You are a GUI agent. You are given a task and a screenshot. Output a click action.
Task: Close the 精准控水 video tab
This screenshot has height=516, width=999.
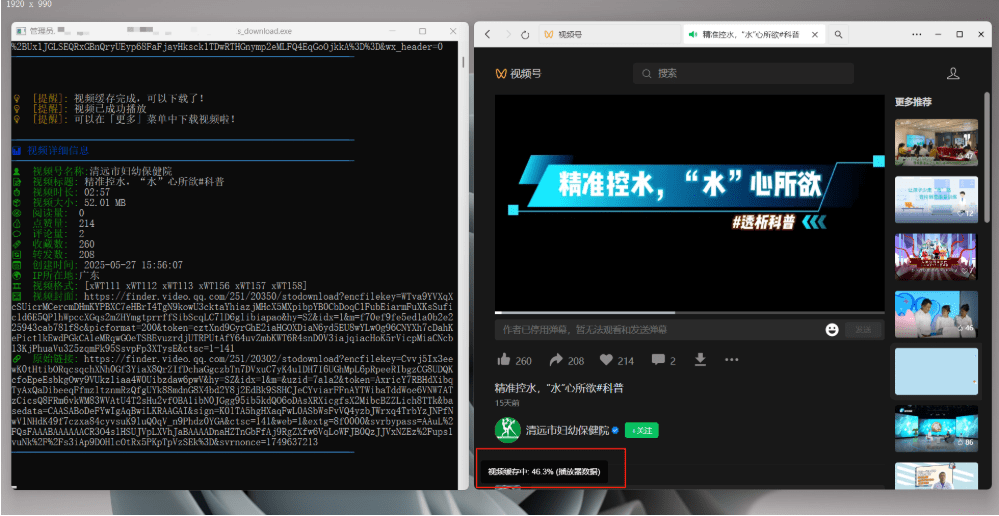(814, 35)
